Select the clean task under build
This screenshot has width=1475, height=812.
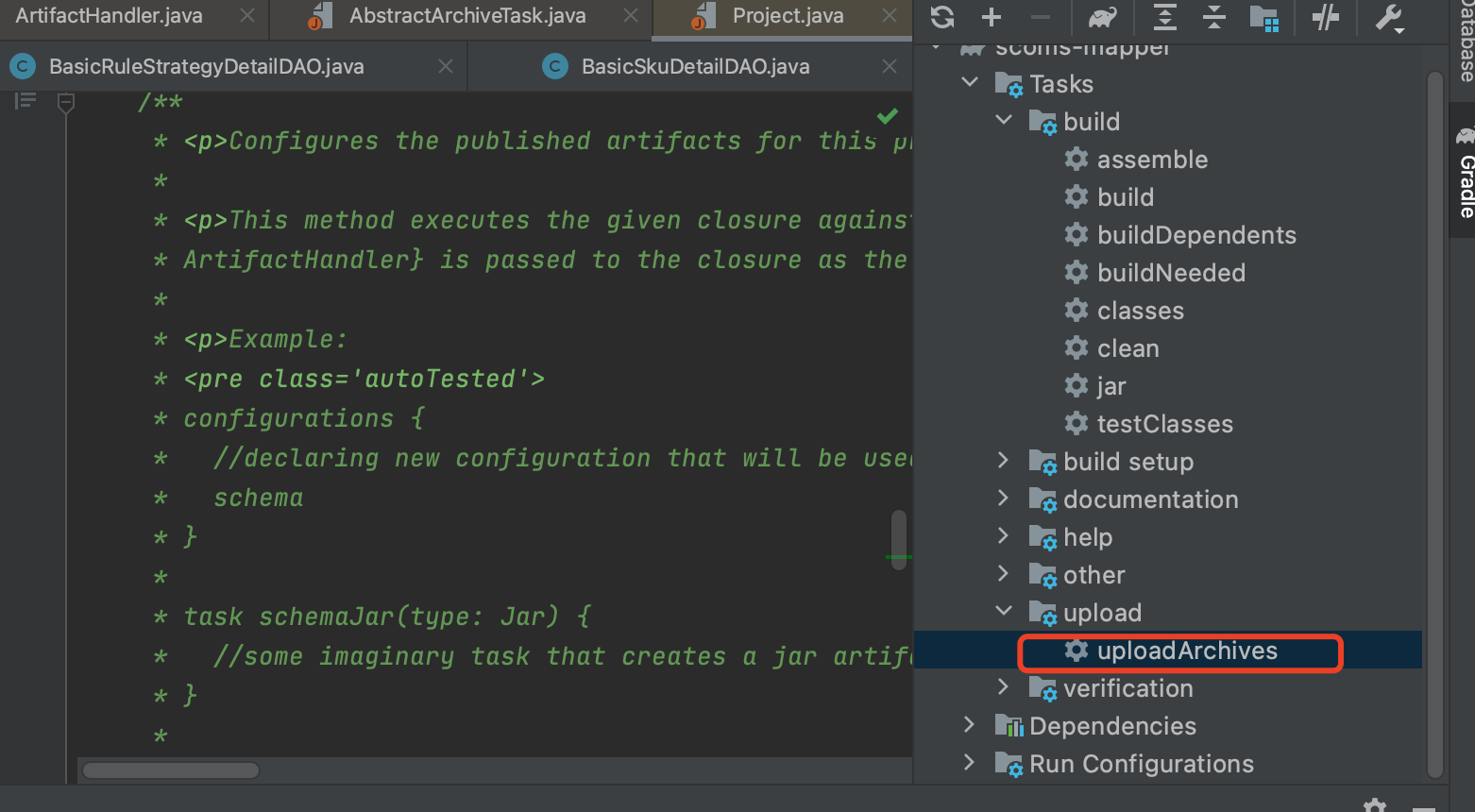click(x=1129, y=347)
